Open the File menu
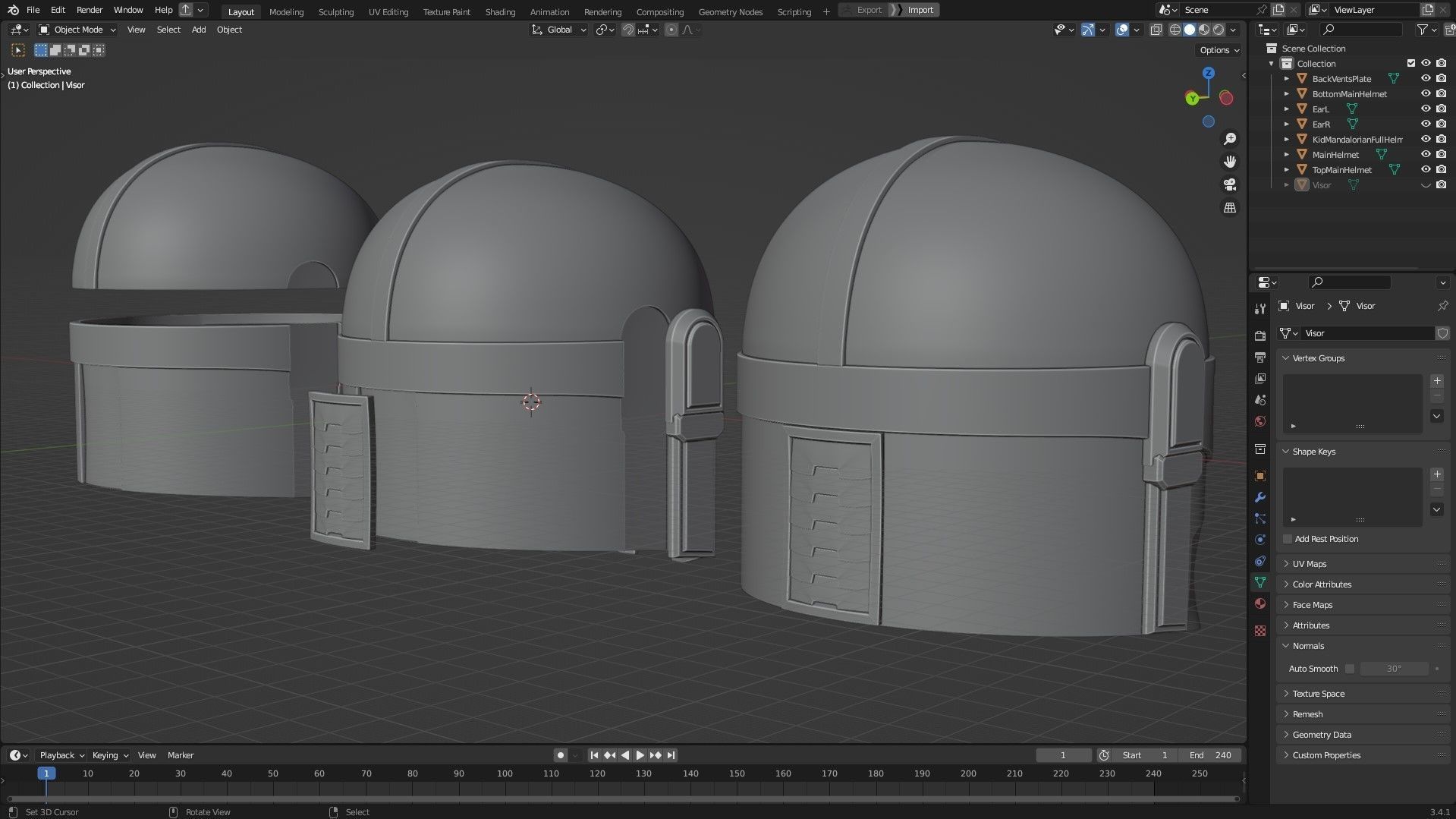 tap(33, 10)
